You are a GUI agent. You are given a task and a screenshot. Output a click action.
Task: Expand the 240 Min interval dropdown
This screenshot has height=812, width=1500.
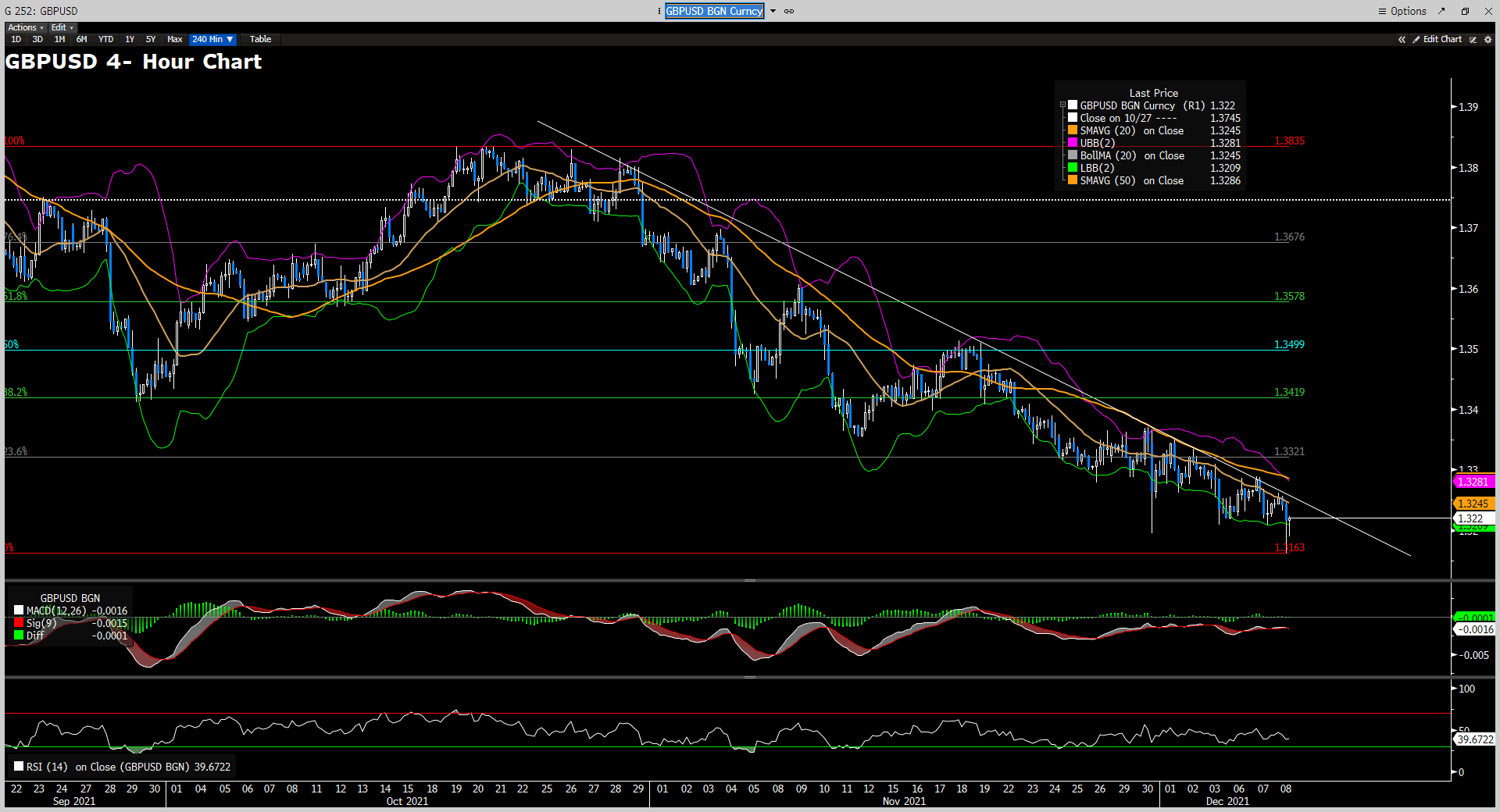(x=212, y=39)
